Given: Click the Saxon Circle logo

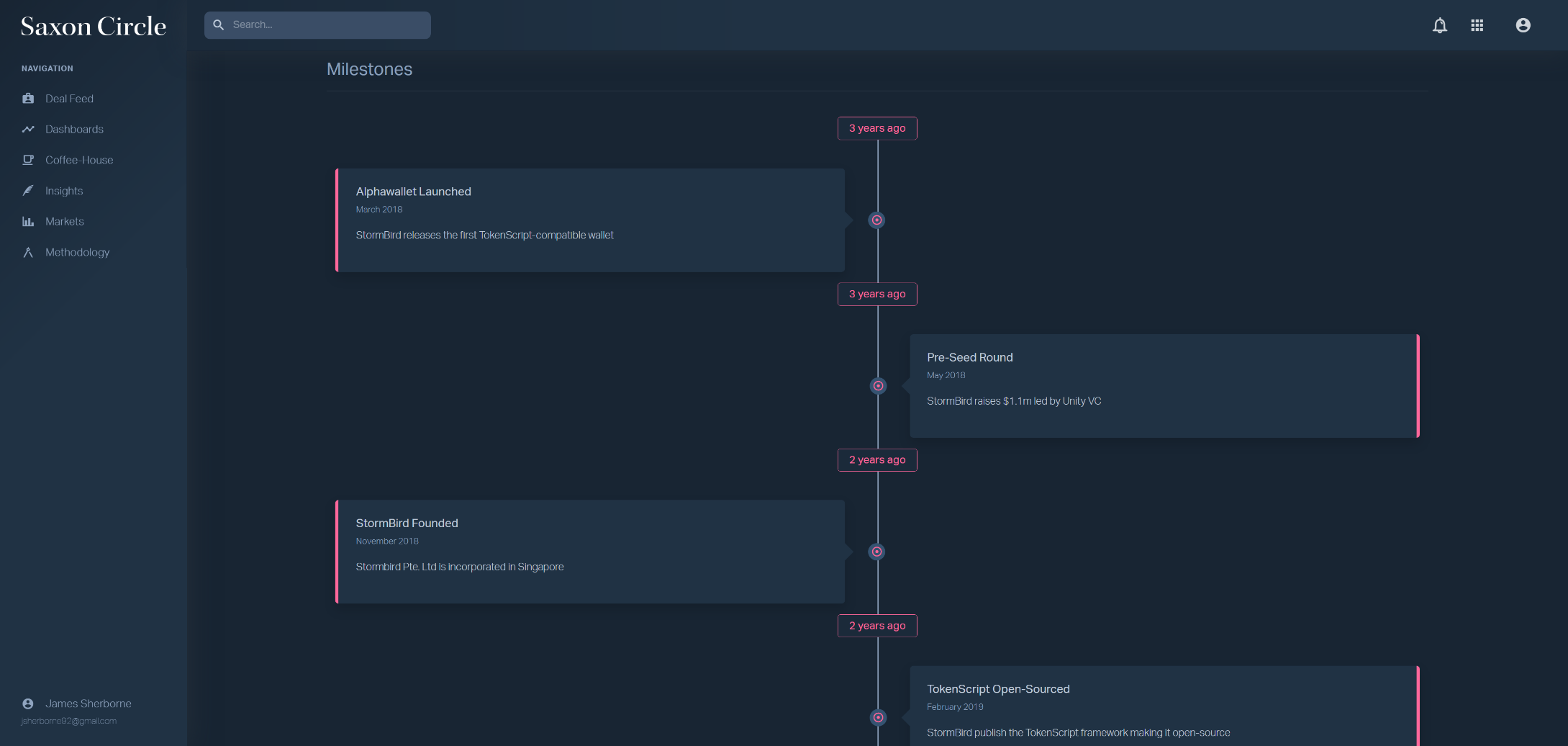Looking at the screenshot, I should (x=94, y=27).
